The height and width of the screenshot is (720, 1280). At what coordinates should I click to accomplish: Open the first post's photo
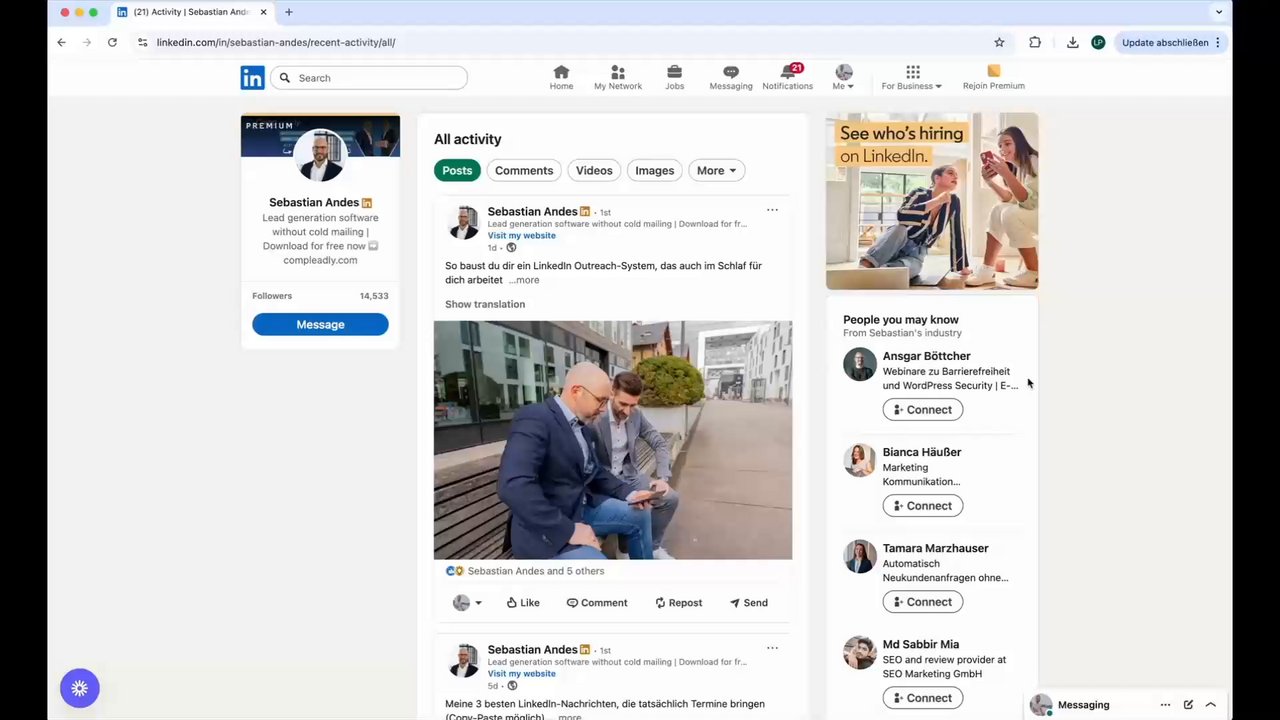(x=613, y=440)
